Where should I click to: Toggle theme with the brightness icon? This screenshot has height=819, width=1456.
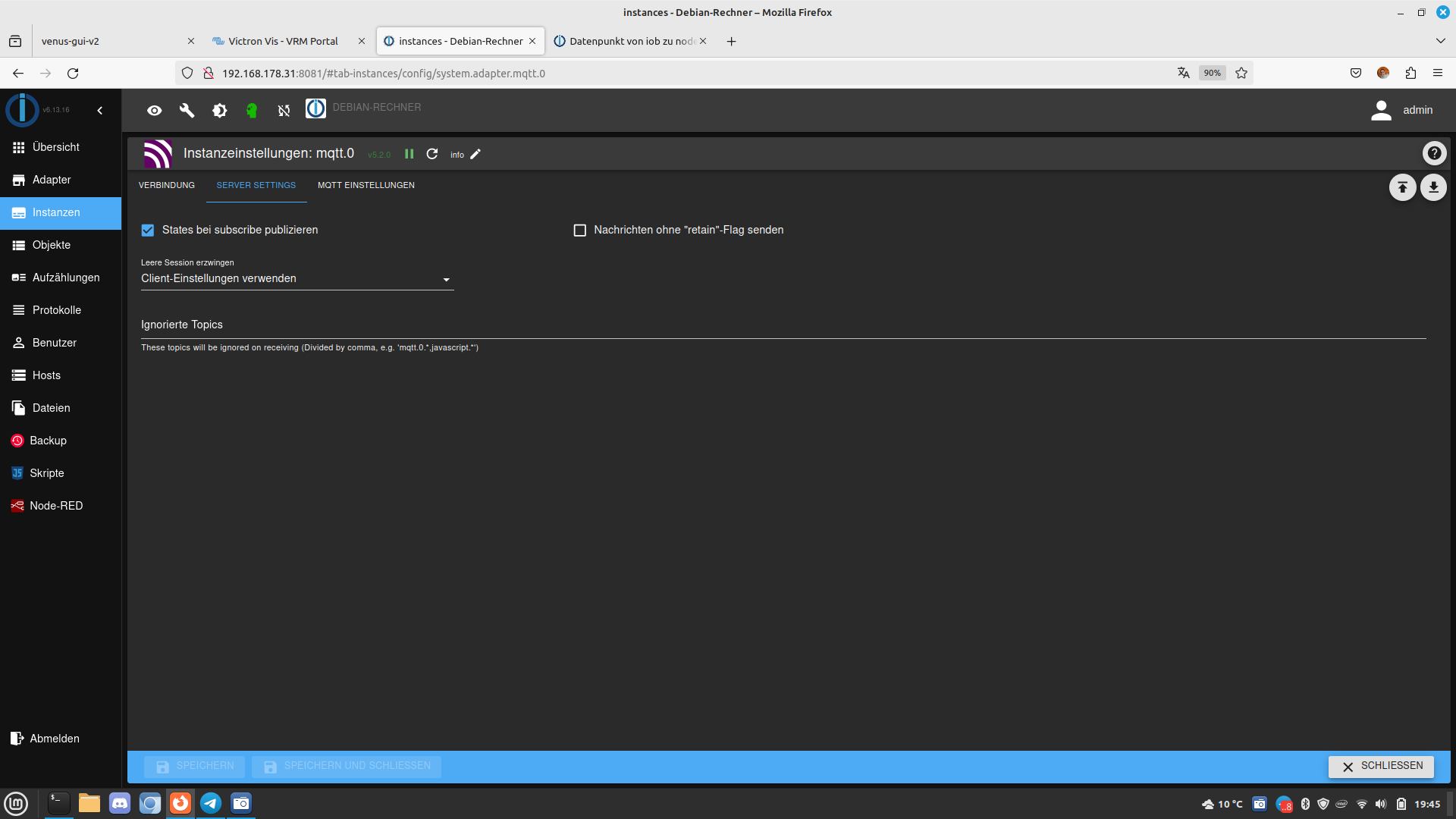[x=219, y=111]
